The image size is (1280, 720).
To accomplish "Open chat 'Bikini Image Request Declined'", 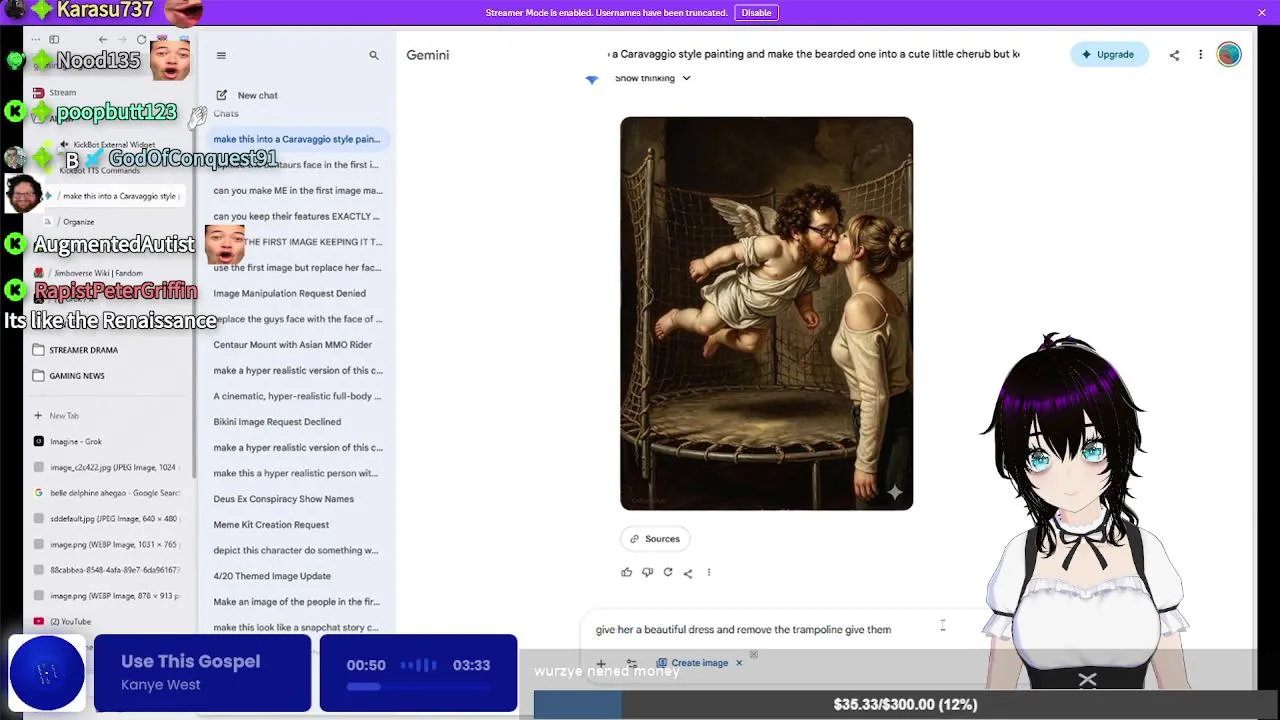I will pyautogui.click(x=277, y=422).
